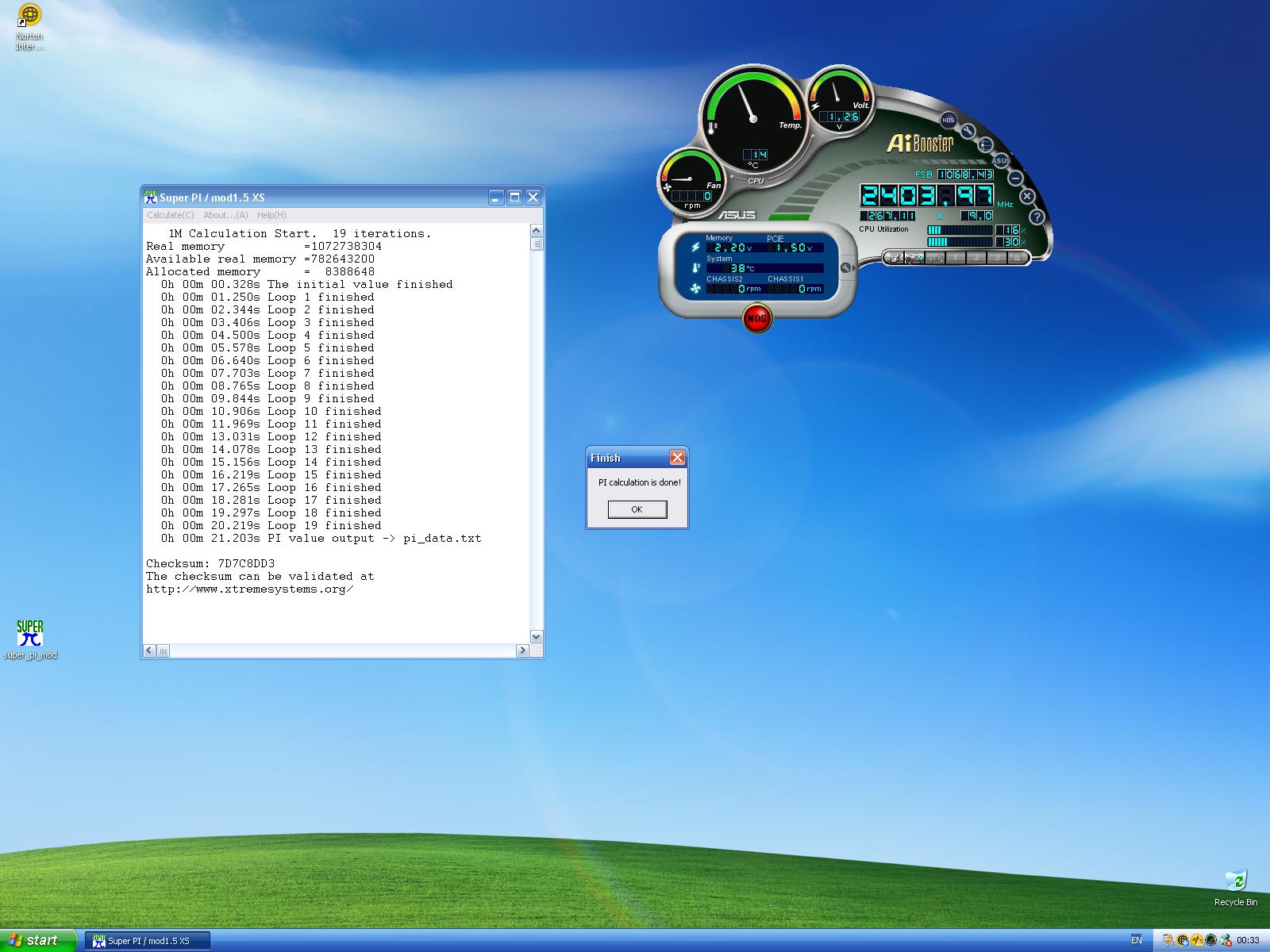Click Super PI taskbar button
Viewport: 1270px width, 952px height.
point(148,941)
